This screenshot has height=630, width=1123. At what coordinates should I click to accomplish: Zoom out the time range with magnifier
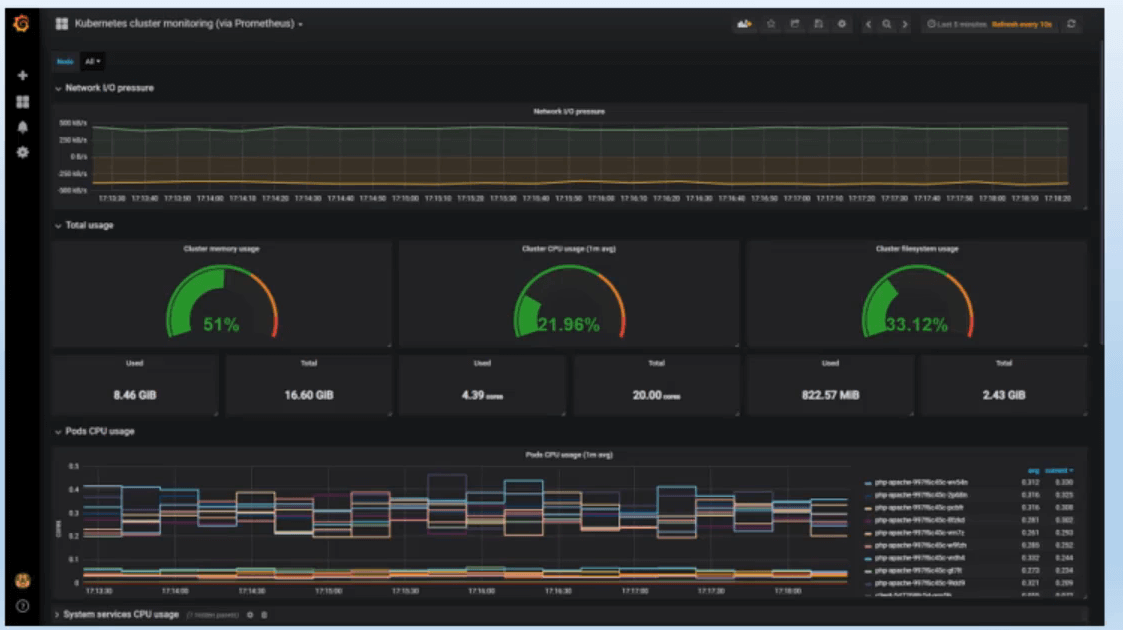887,24
